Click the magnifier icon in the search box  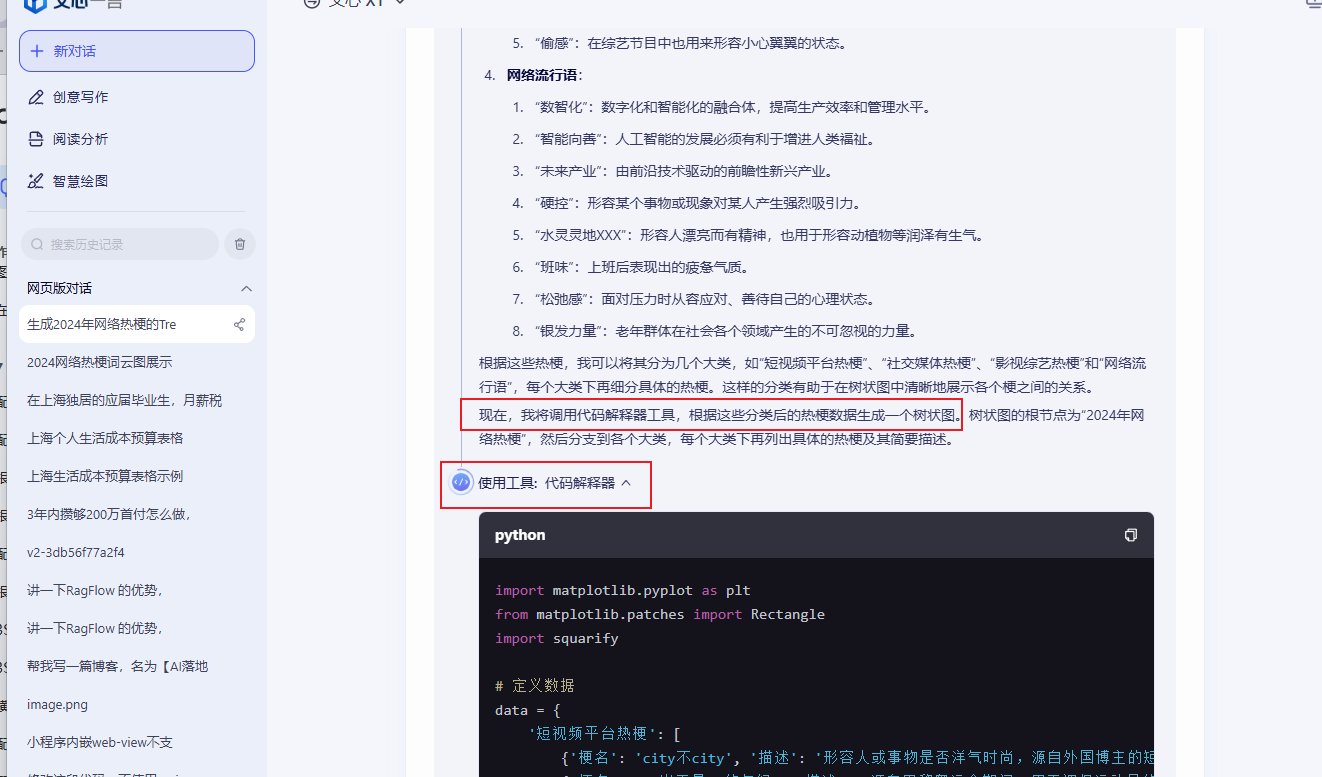point(37,244)
